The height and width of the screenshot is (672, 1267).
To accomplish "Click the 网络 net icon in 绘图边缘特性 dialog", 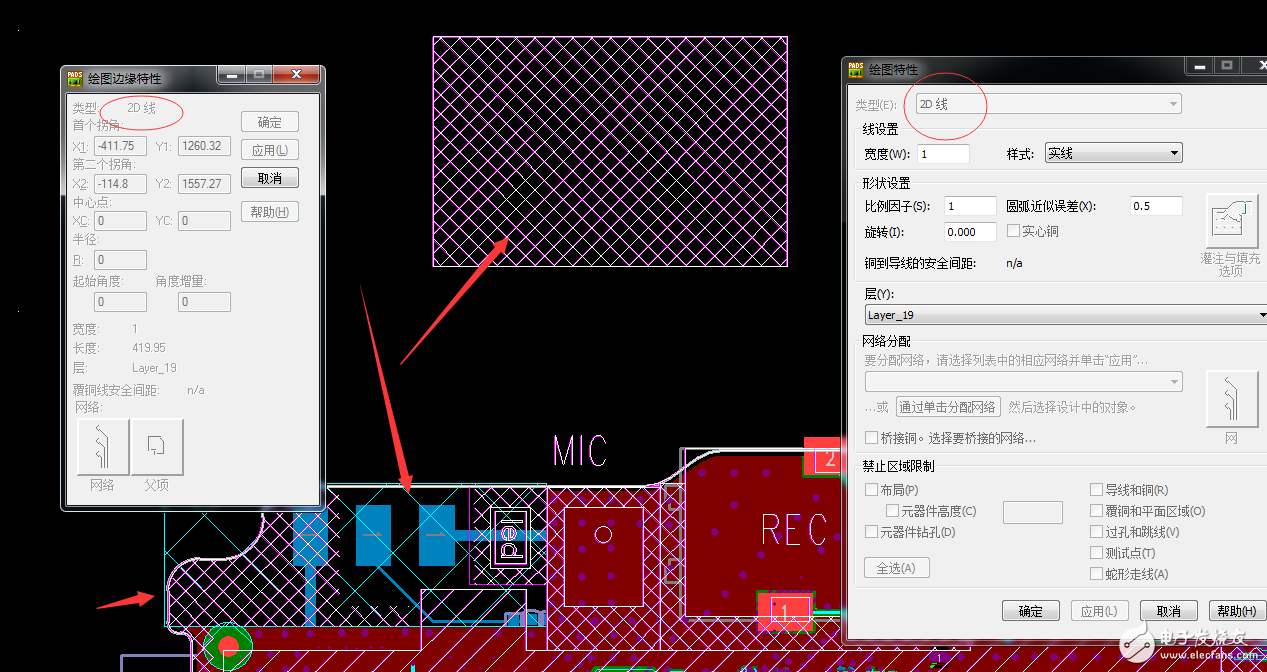I will (x=103, y=447).
